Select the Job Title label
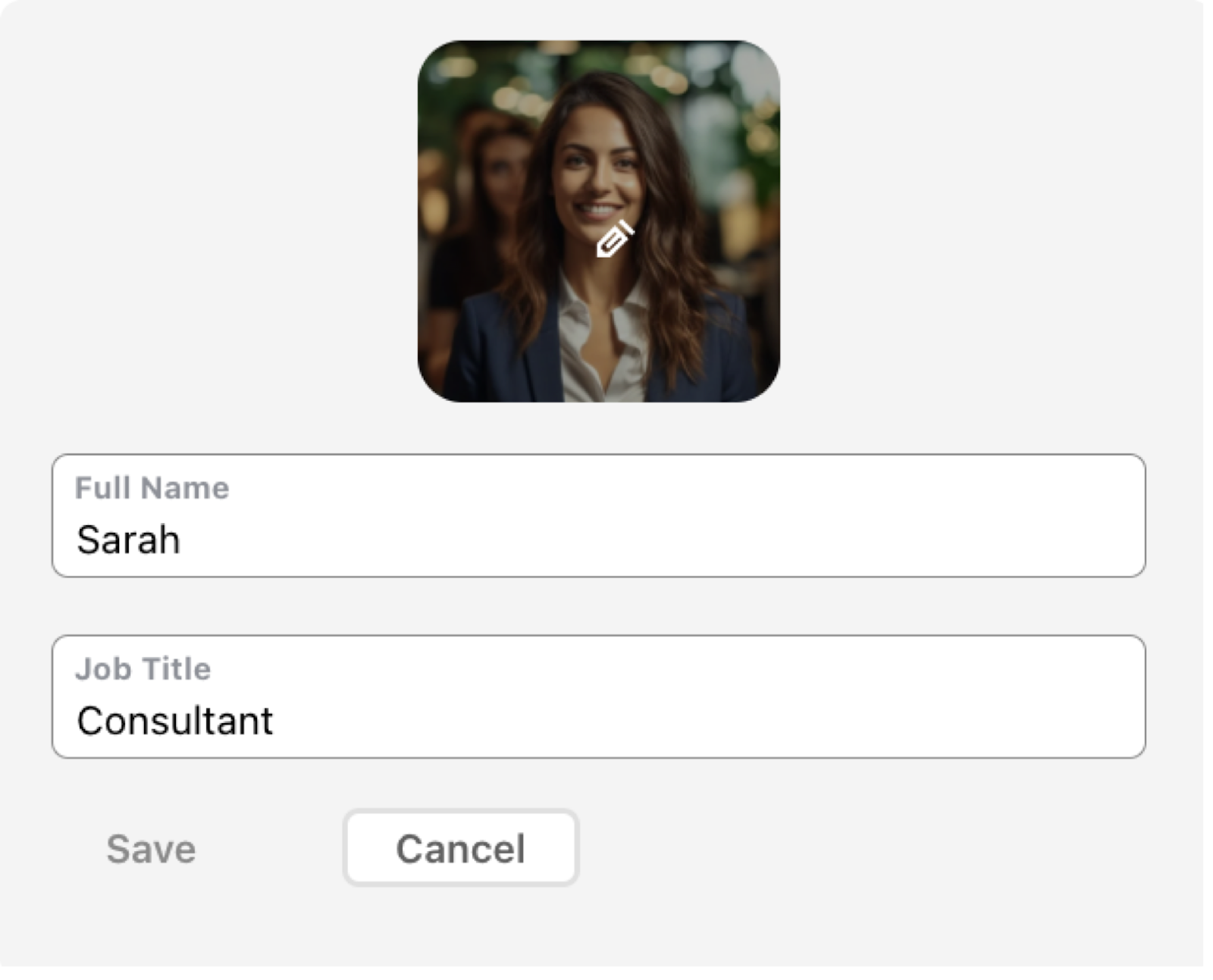The image size is (1213, 980). click(x=143, y=669)
